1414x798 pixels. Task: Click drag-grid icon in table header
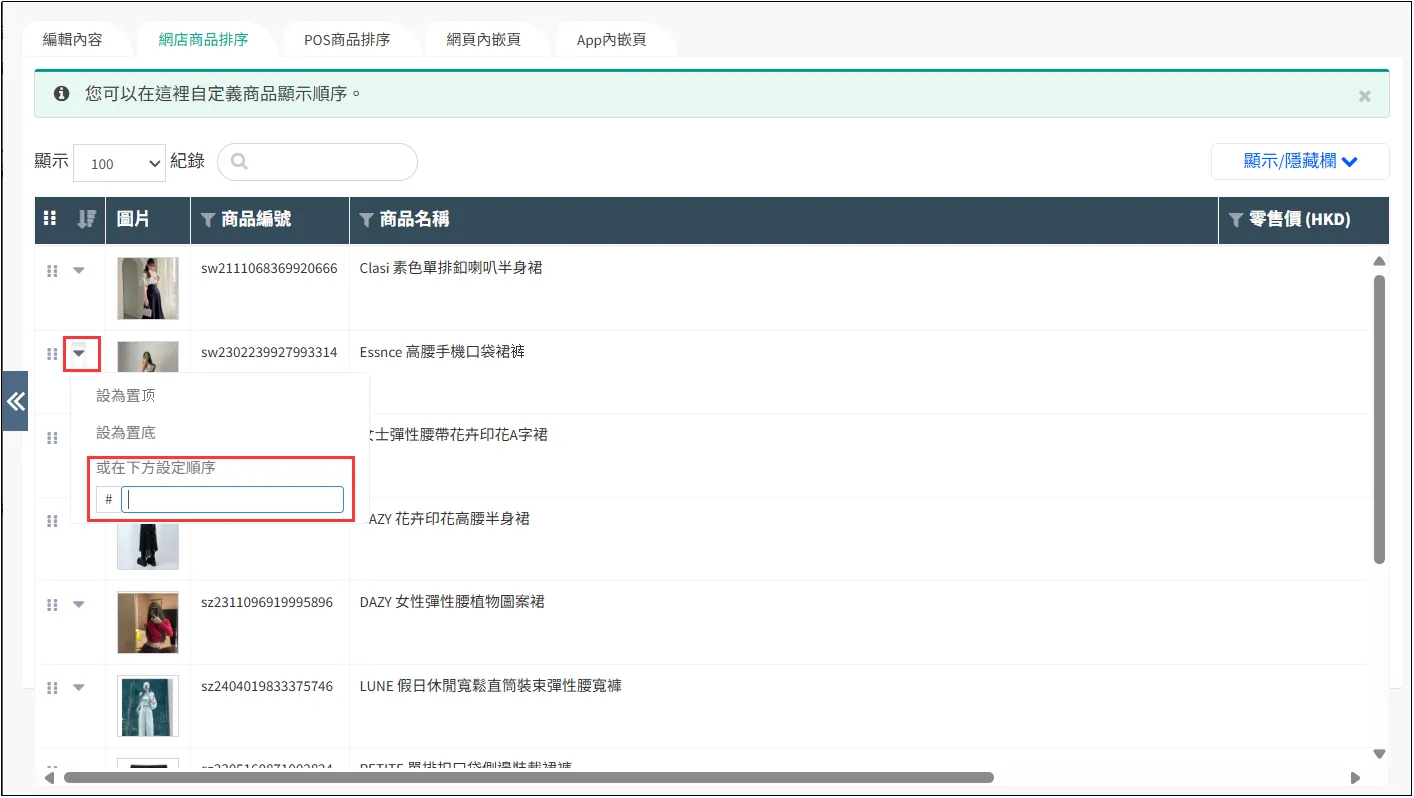[50, 219]
